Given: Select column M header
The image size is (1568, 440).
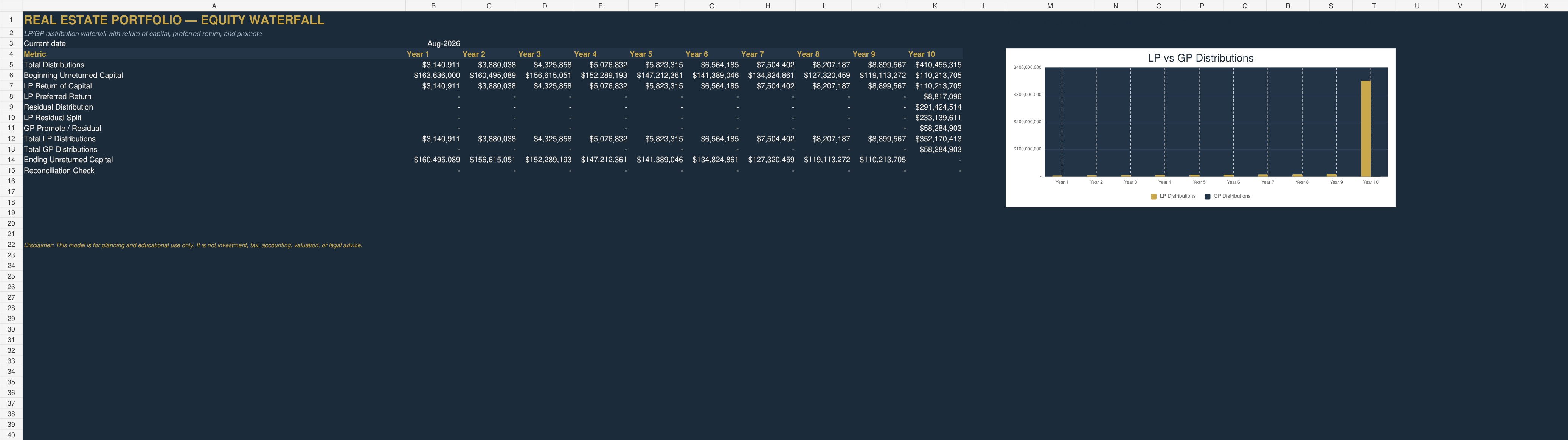Looking at the screenshot, I should (1049, 5).
